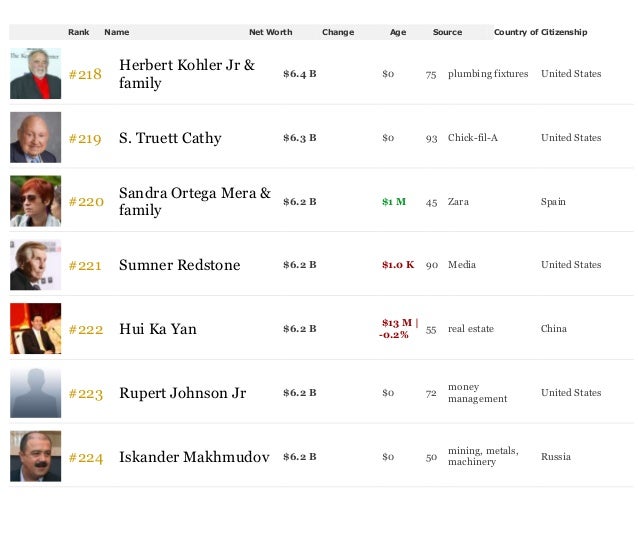Open Iskander Makhmudov's portrait thumbnail
638x540 pixels.
[35, 456]
